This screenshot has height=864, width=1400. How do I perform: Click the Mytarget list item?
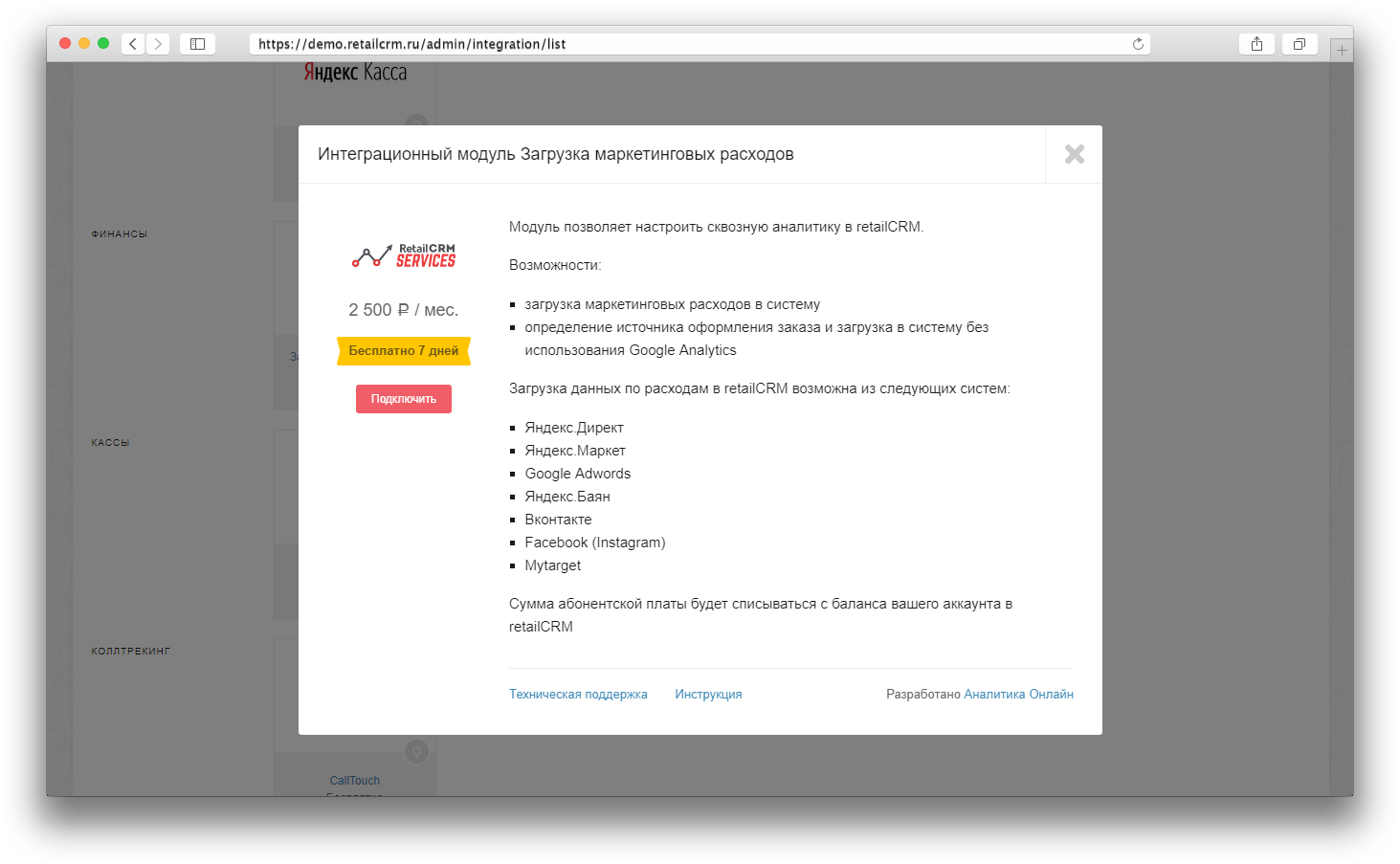[553, 565]
